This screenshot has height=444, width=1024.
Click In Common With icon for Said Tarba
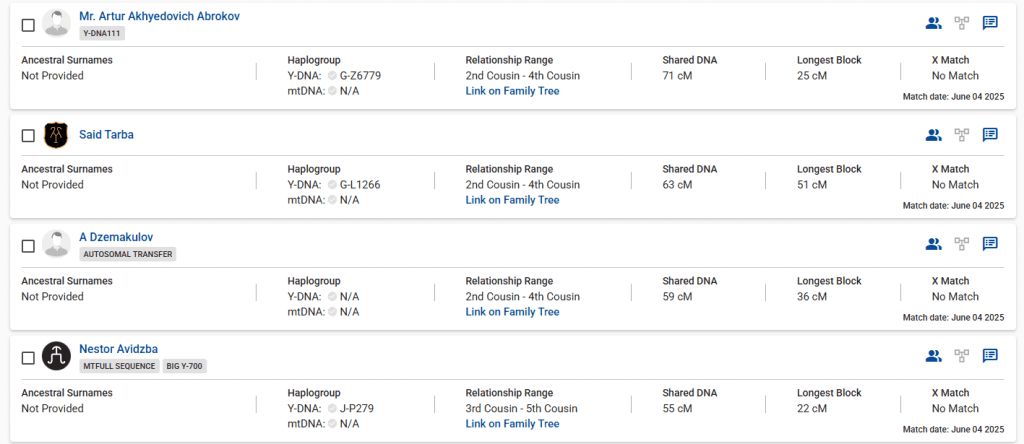click(934, 135)
